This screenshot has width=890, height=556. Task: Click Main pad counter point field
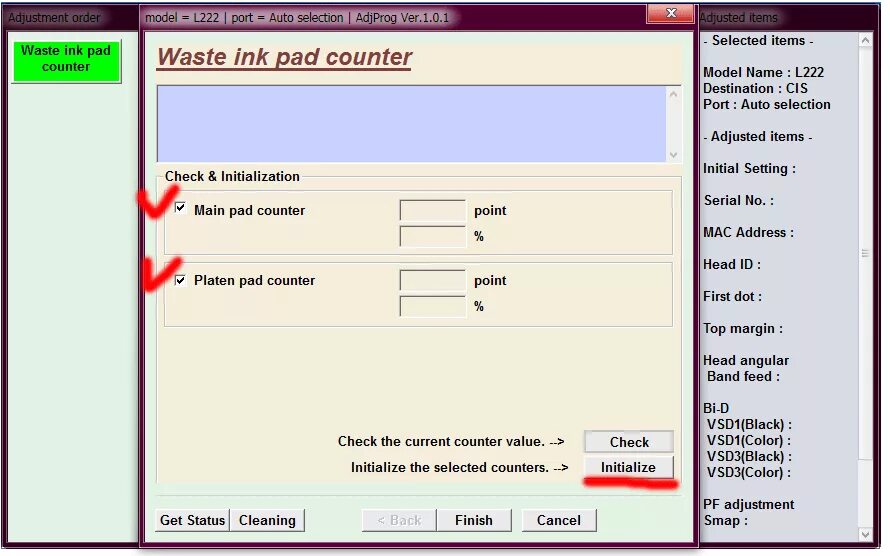click(433, 210)
